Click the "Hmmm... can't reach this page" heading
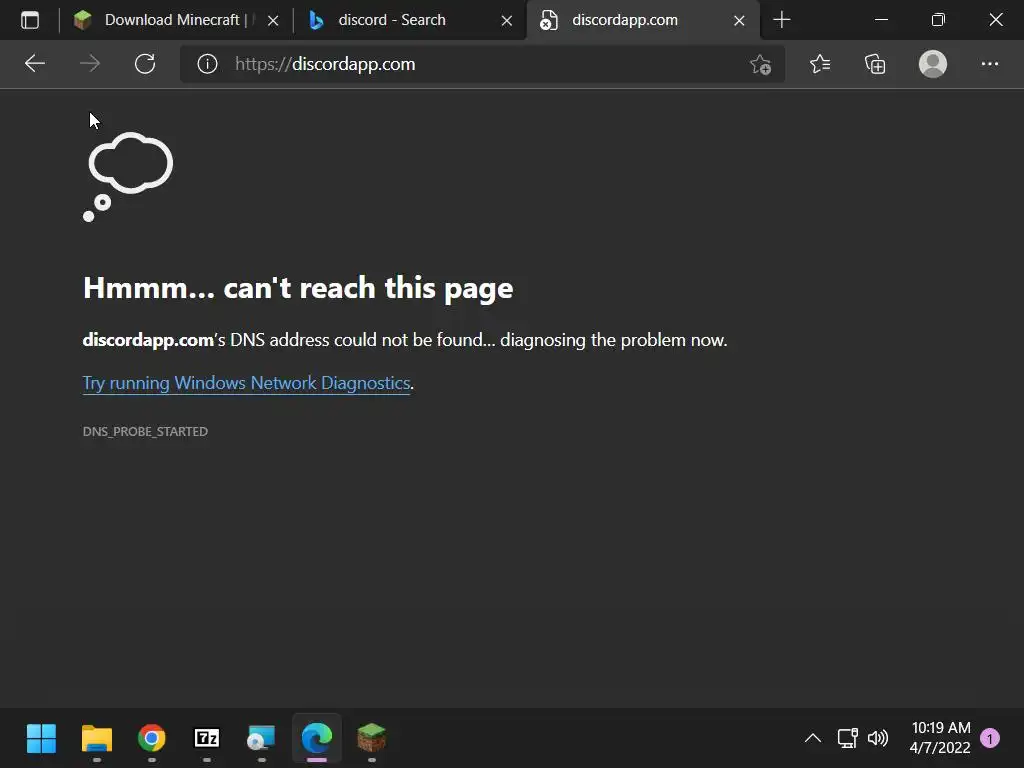 (298, 288)
